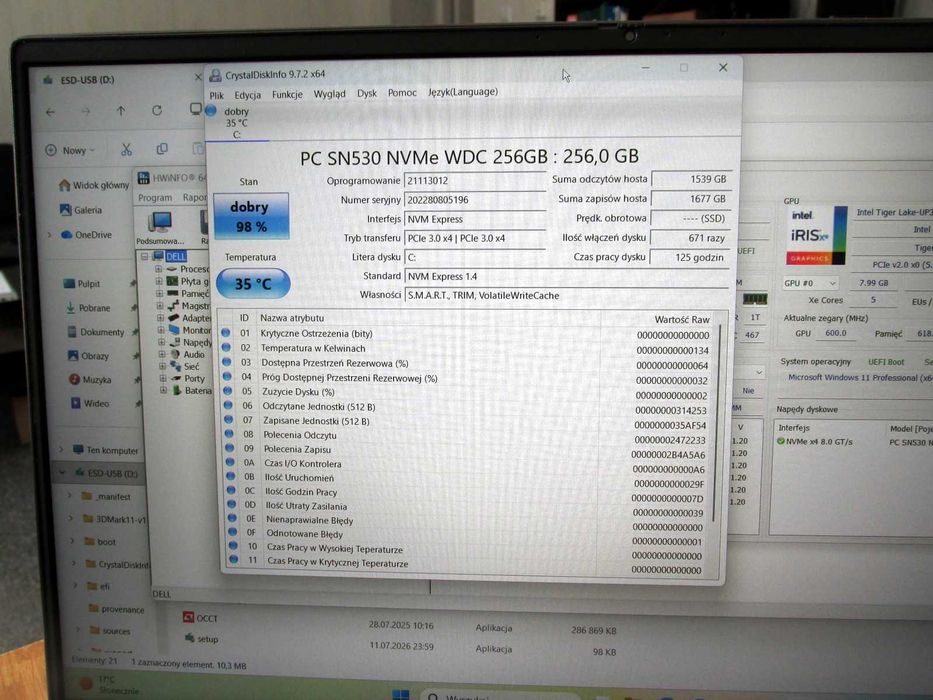
Task: Open Pulpit quick access folder
Action: 82,283
